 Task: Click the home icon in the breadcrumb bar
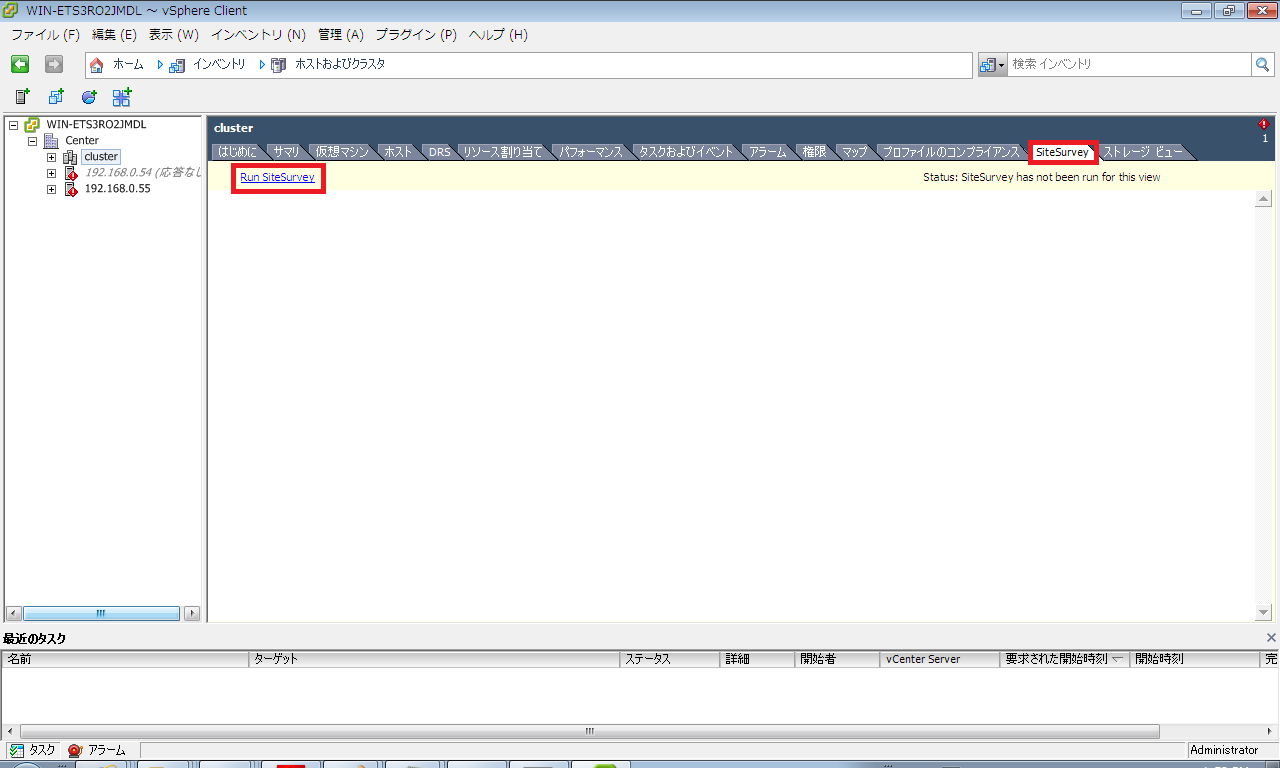pos(97,65)
